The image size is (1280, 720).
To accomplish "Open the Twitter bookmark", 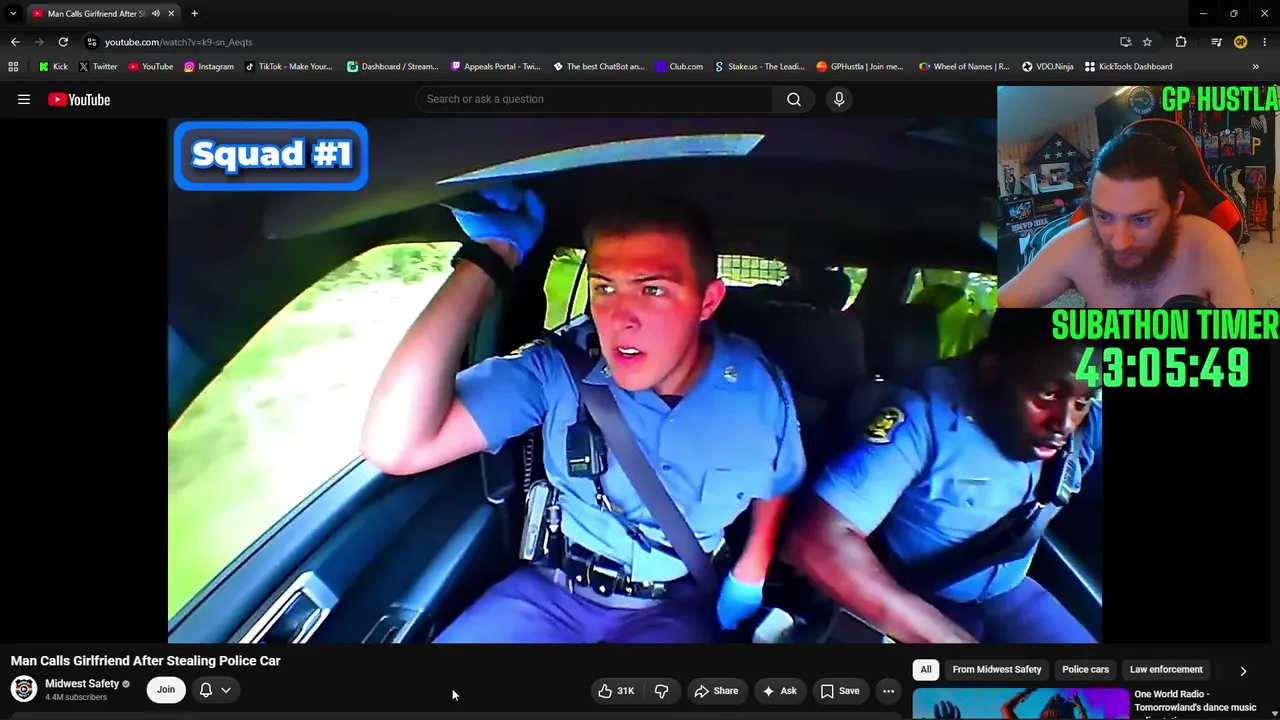I will (x=98, y=67).
